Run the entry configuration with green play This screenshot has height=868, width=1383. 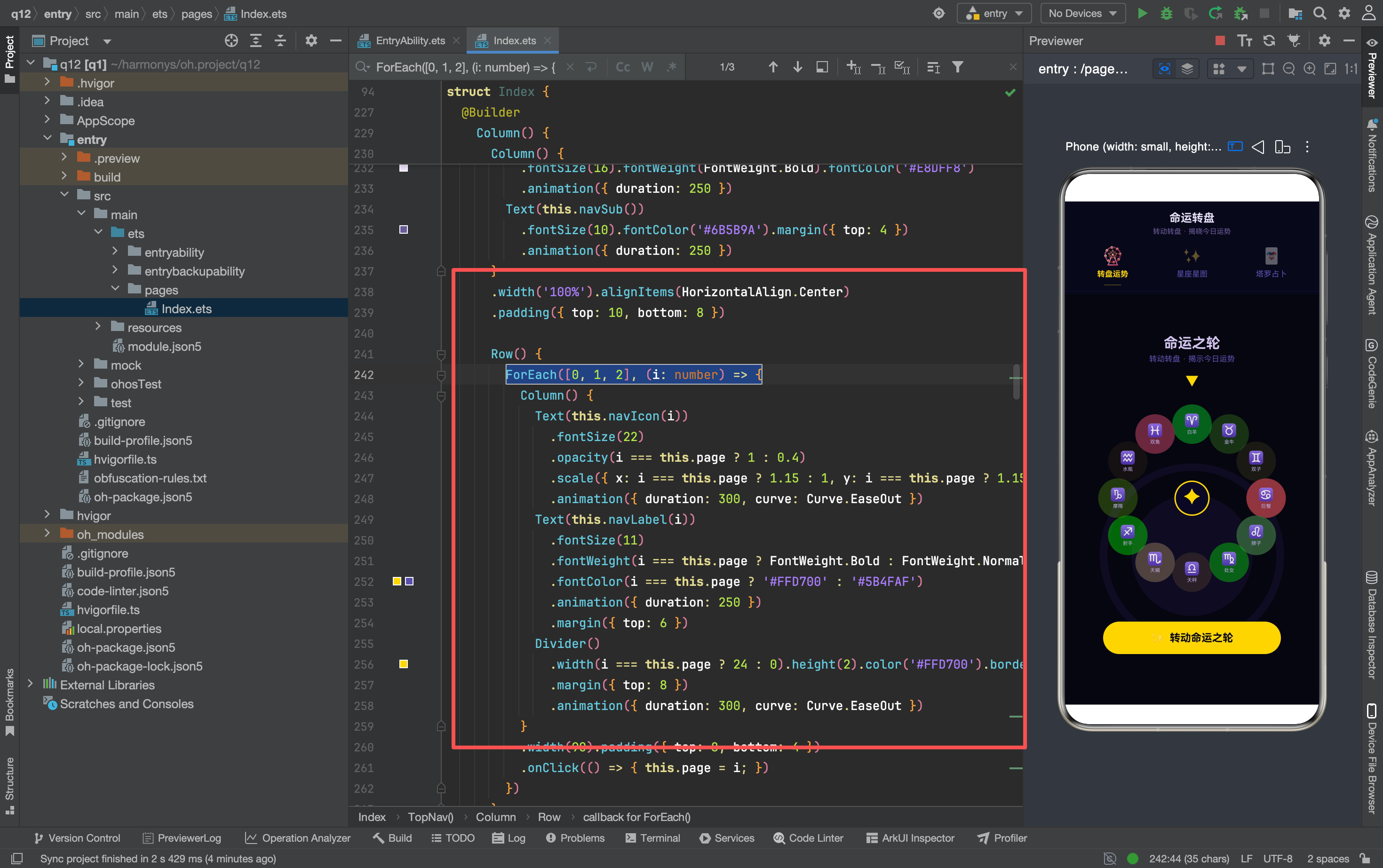pyautogui.click(x=1142, y=13)
